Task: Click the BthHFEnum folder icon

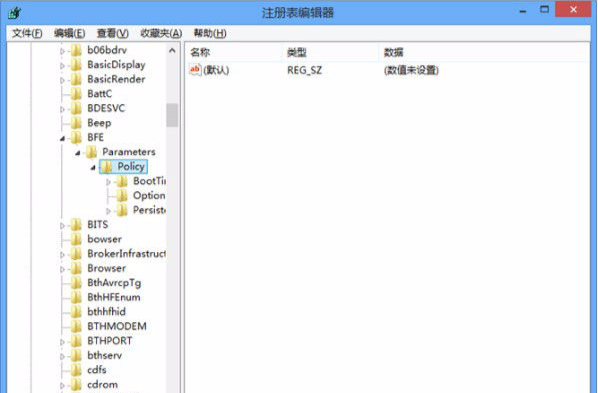Action: 76,297
